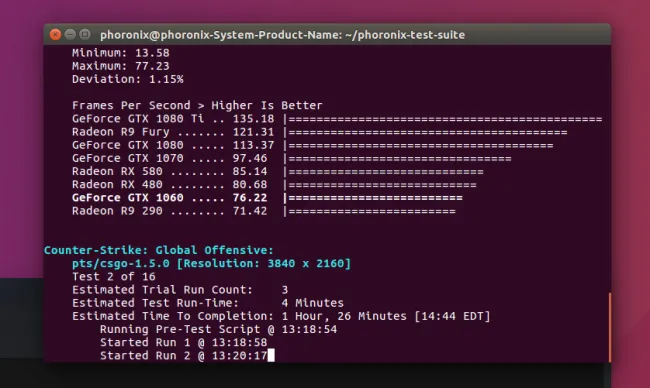Click the terminal cursor block
Image resolution: width=650 pixels, height=388 pixels.
click(x=271, y=355)
